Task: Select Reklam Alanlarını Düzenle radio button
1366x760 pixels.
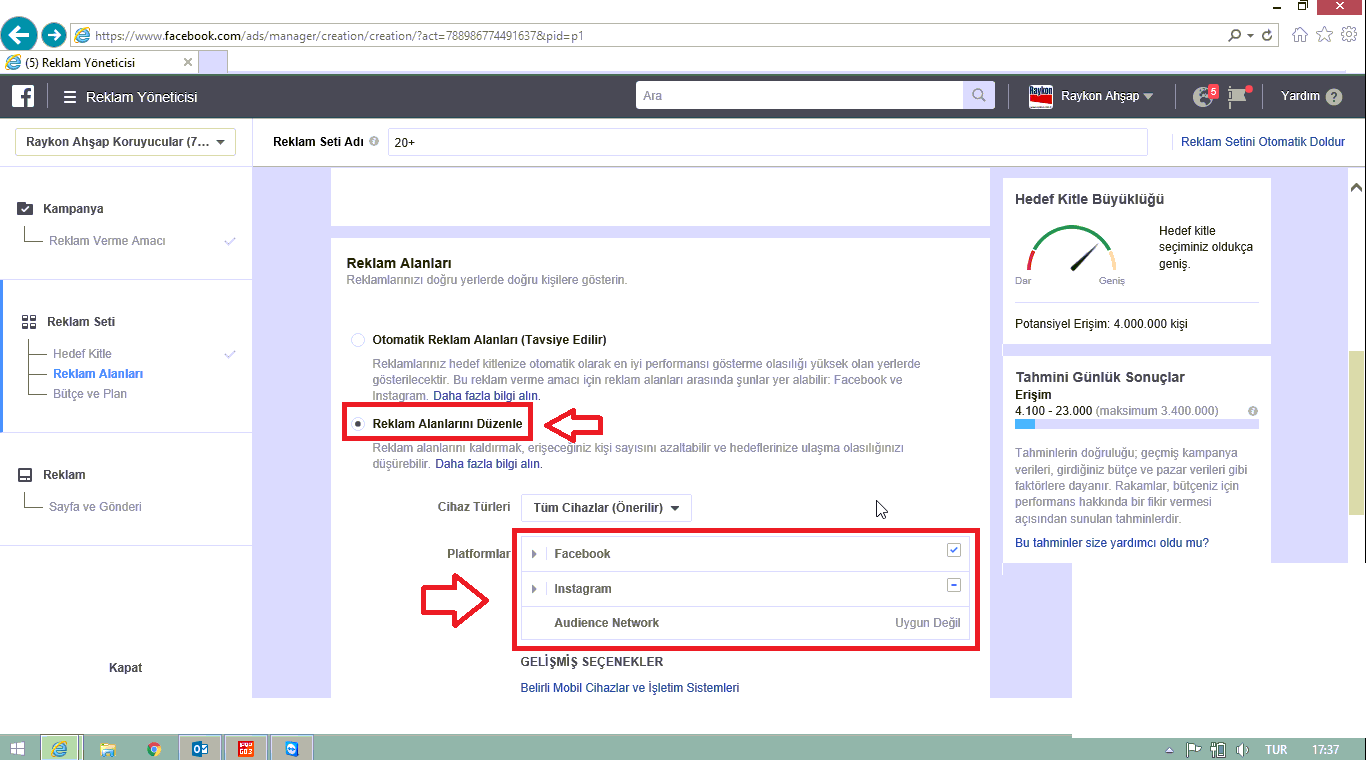Action: pyautogui.click(x=358, y=424)
